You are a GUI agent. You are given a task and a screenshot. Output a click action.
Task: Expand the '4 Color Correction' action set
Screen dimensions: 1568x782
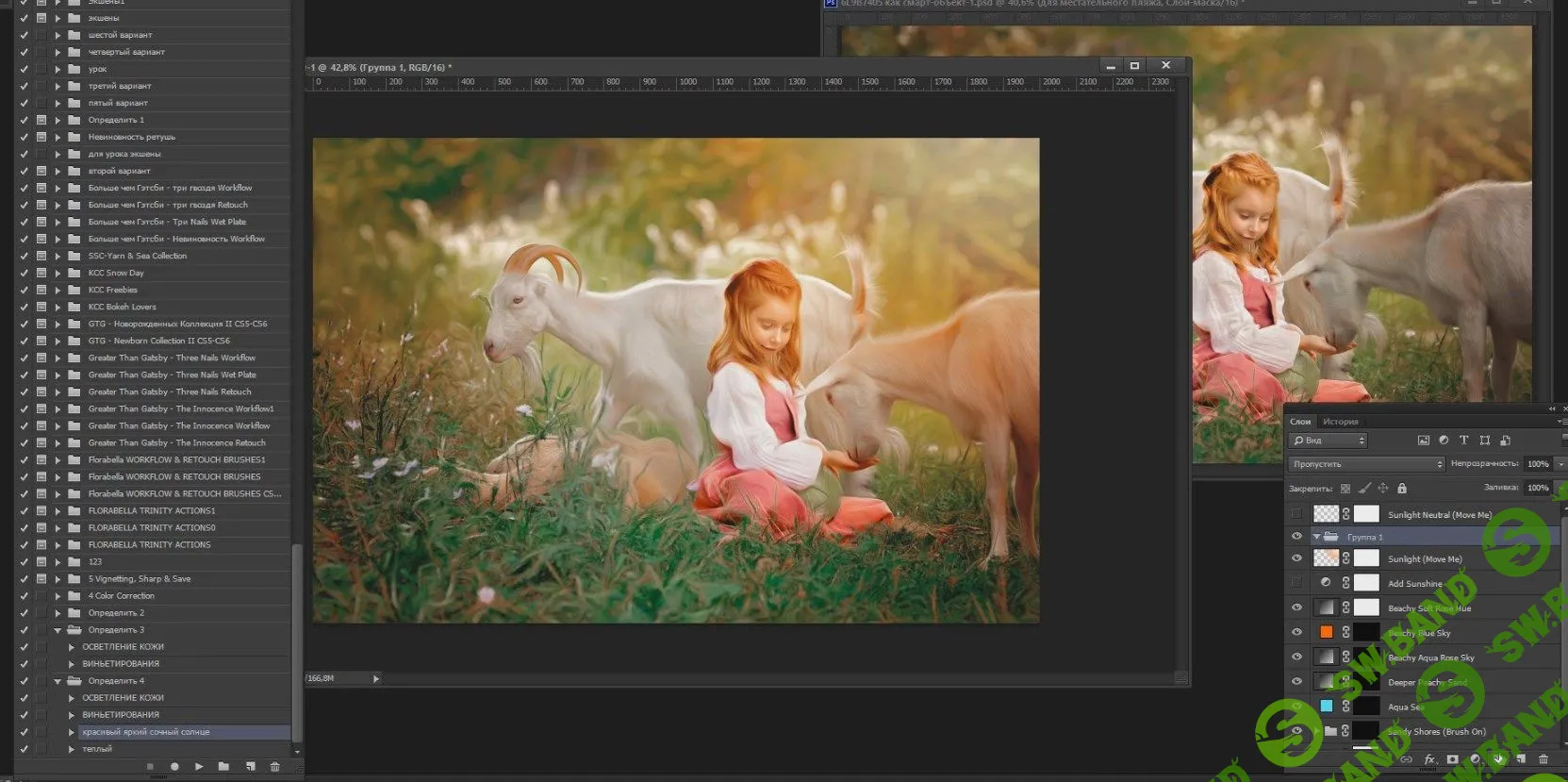tap(58, 596)
